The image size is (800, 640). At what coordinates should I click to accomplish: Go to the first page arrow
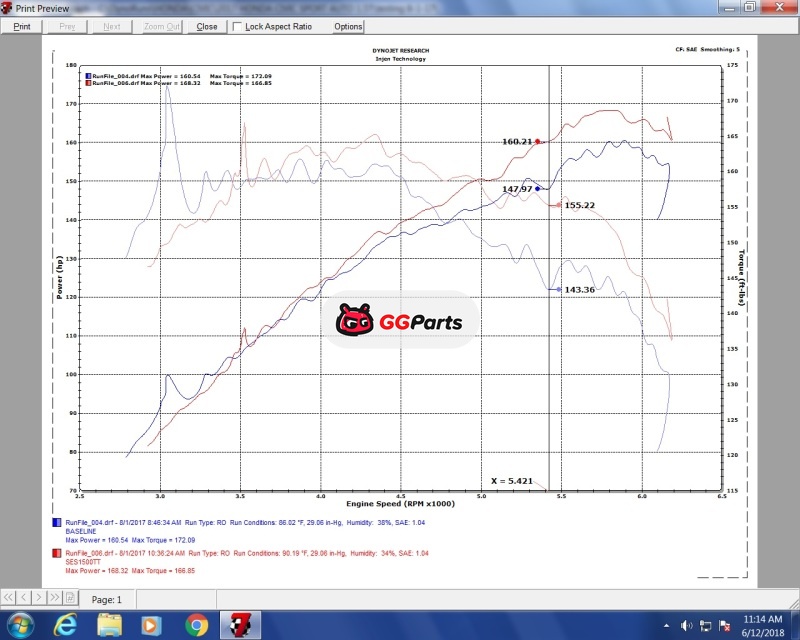[11, 599]
